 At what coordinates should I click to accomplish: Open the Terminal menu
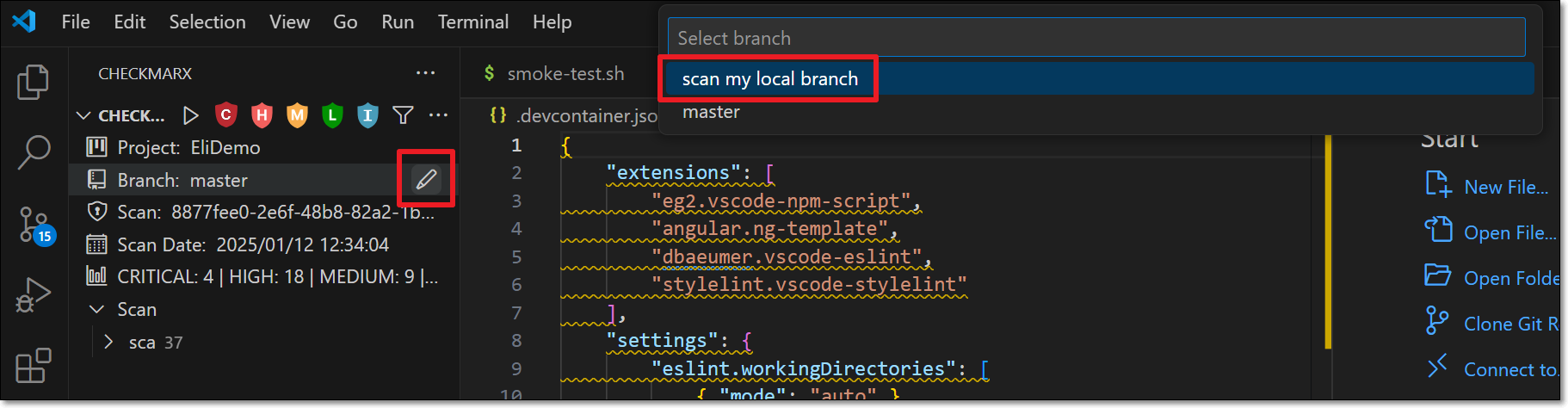473,22
